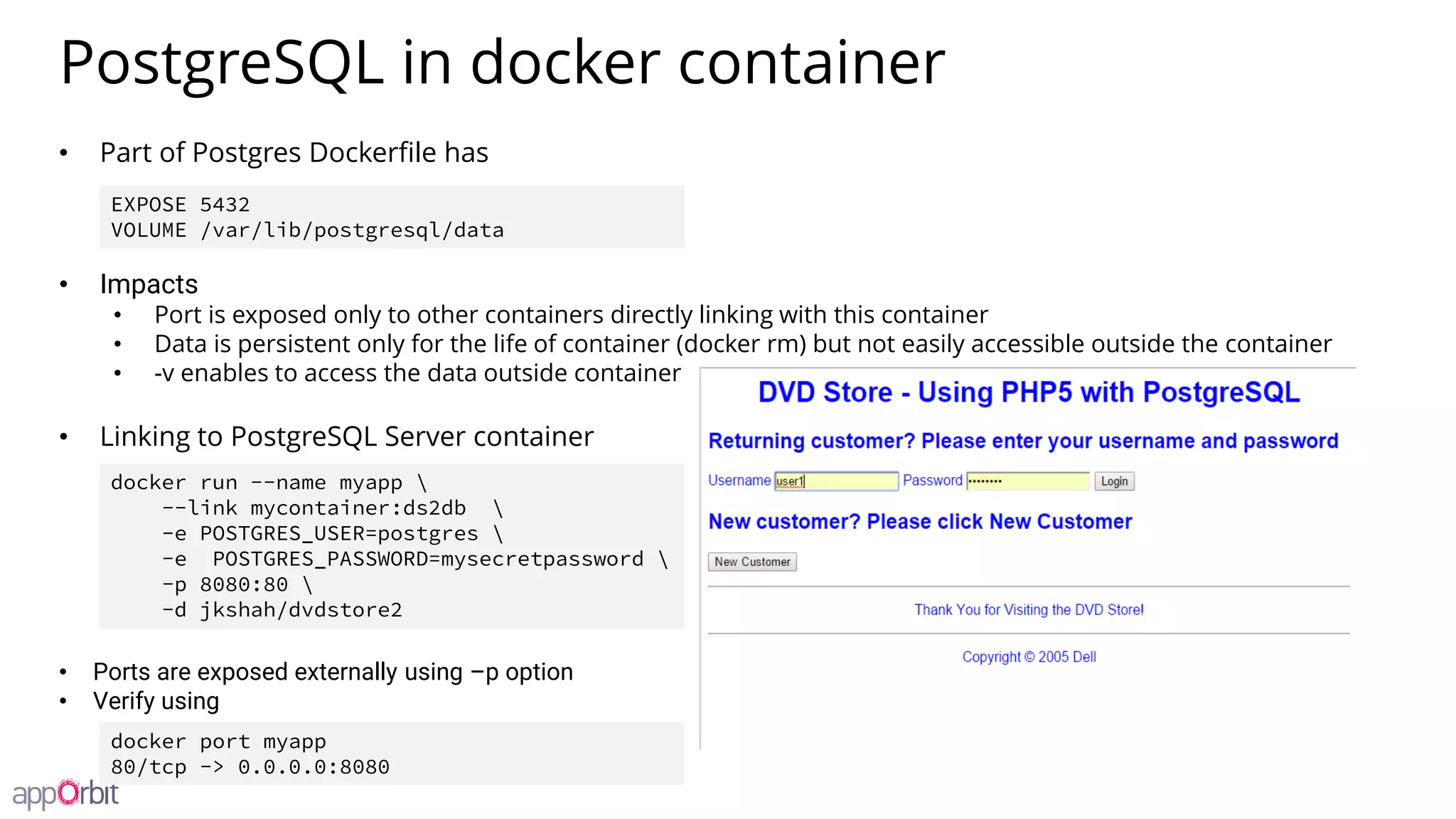This screenshot has height=819, width=1456.
Task: Click the 80/tcp -> 0.0.0.0:8080 output line
Action: [250, 767]
